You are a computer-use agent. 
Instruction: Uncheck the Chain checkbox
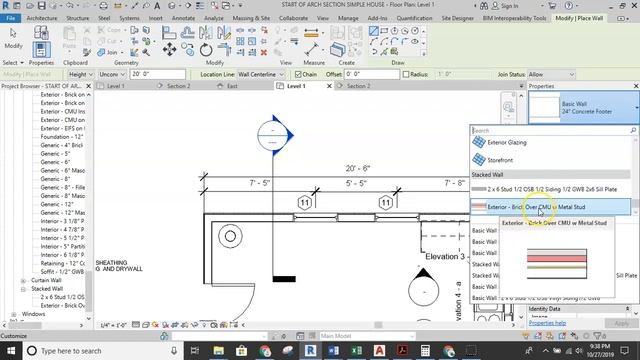coord(298,74)
